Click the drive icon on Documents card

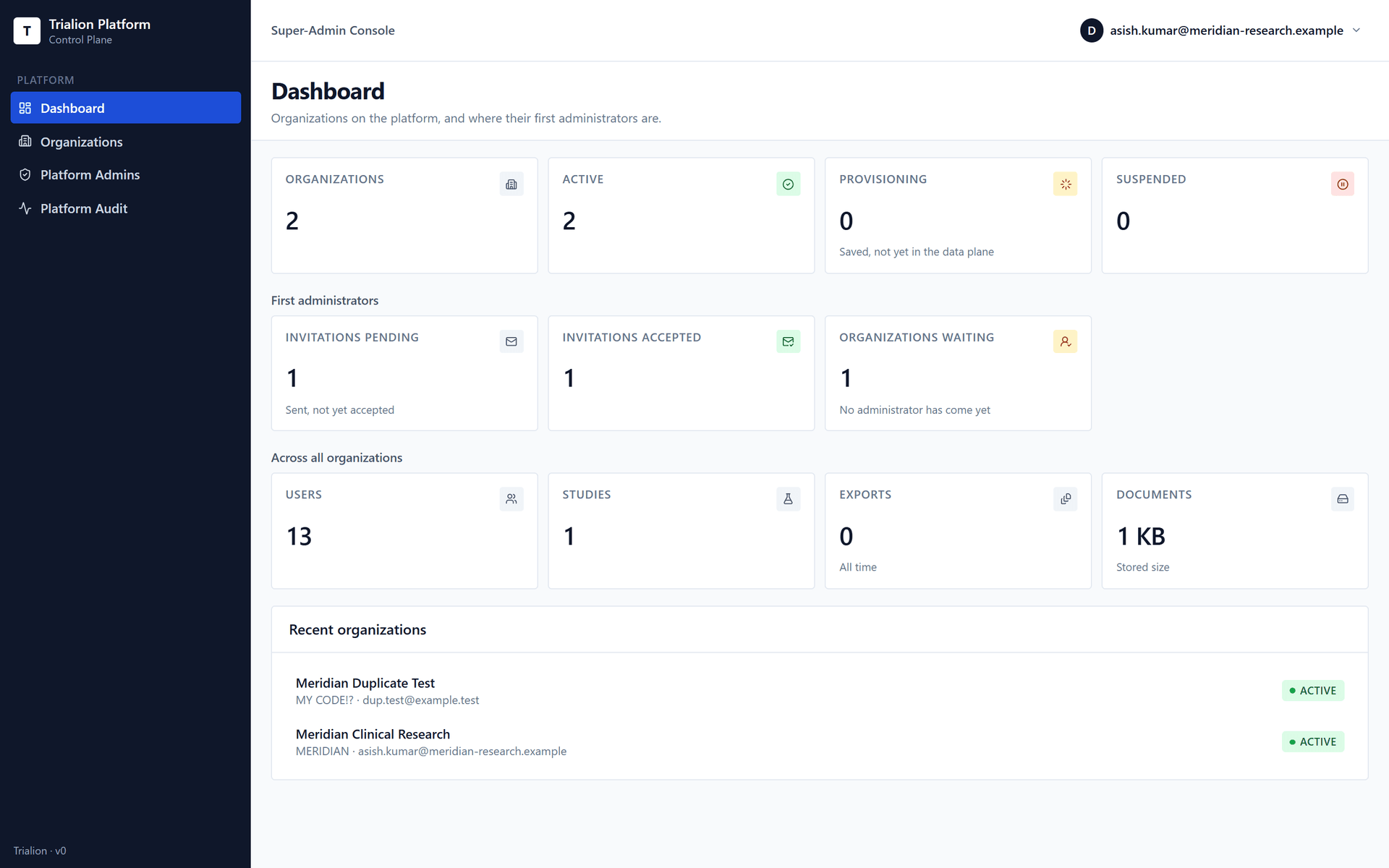[x=1343, y=499]
